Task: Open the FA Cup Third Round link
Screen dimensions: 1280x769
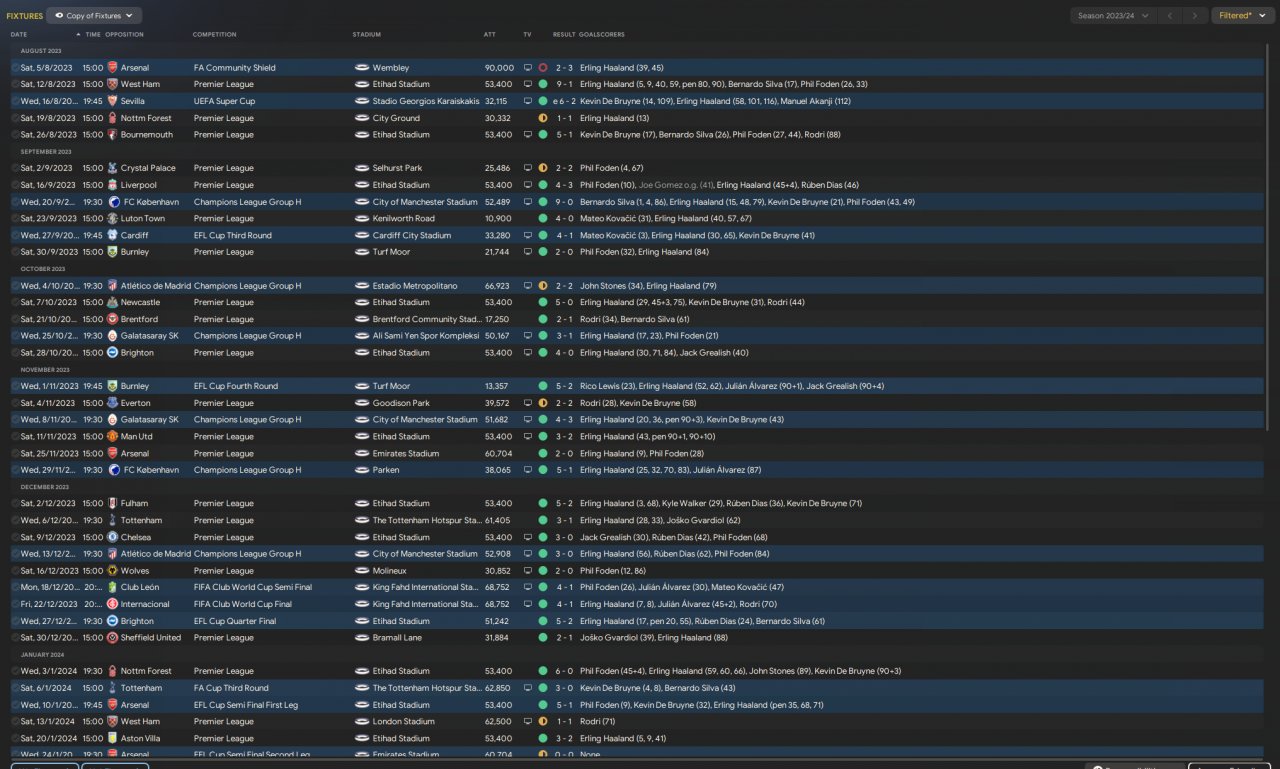Action: click(231, 688)
